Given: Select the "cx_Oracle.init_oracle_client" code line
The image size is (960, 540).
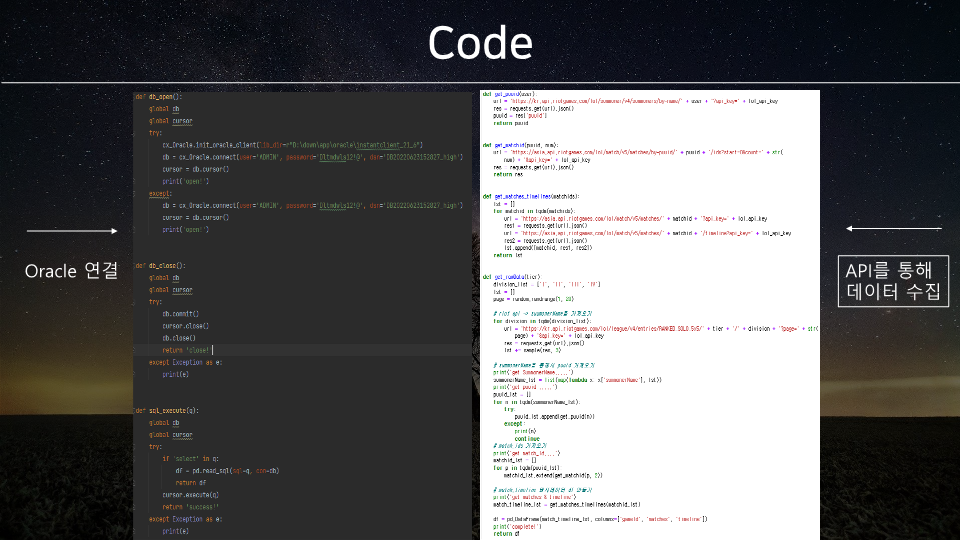Looking at the screenshot, I should click(x=293, y=145).
